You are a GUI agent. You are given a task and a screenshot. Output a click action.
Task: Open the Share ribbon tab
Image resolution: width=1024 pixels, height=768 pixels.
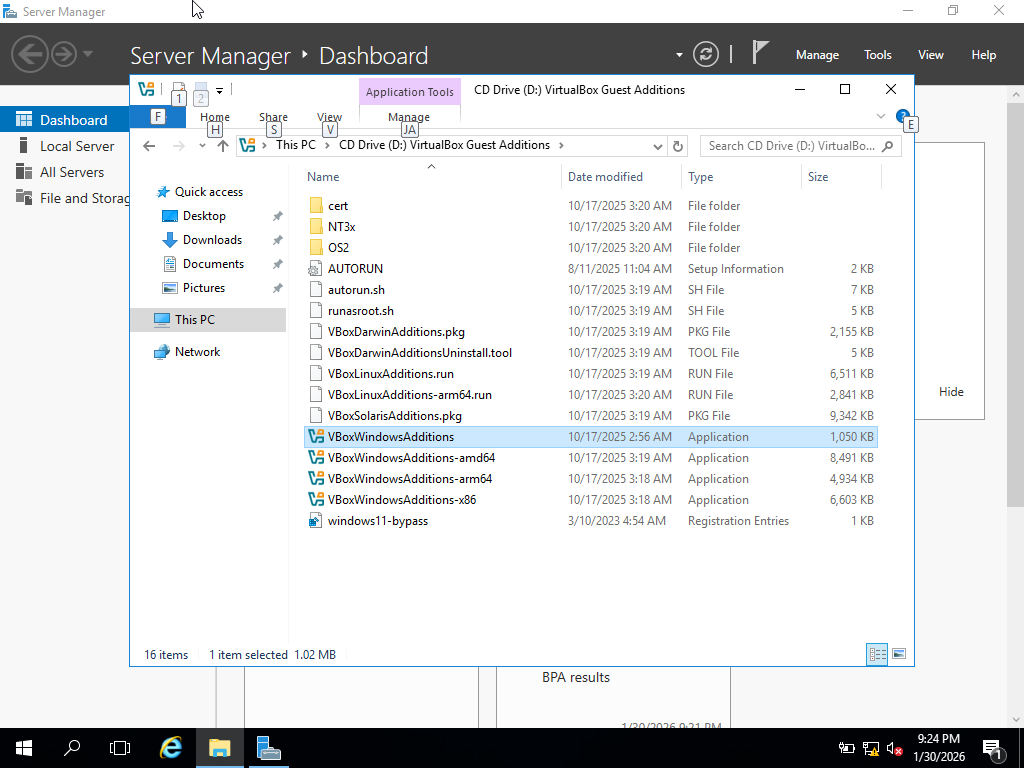point(273,117)
